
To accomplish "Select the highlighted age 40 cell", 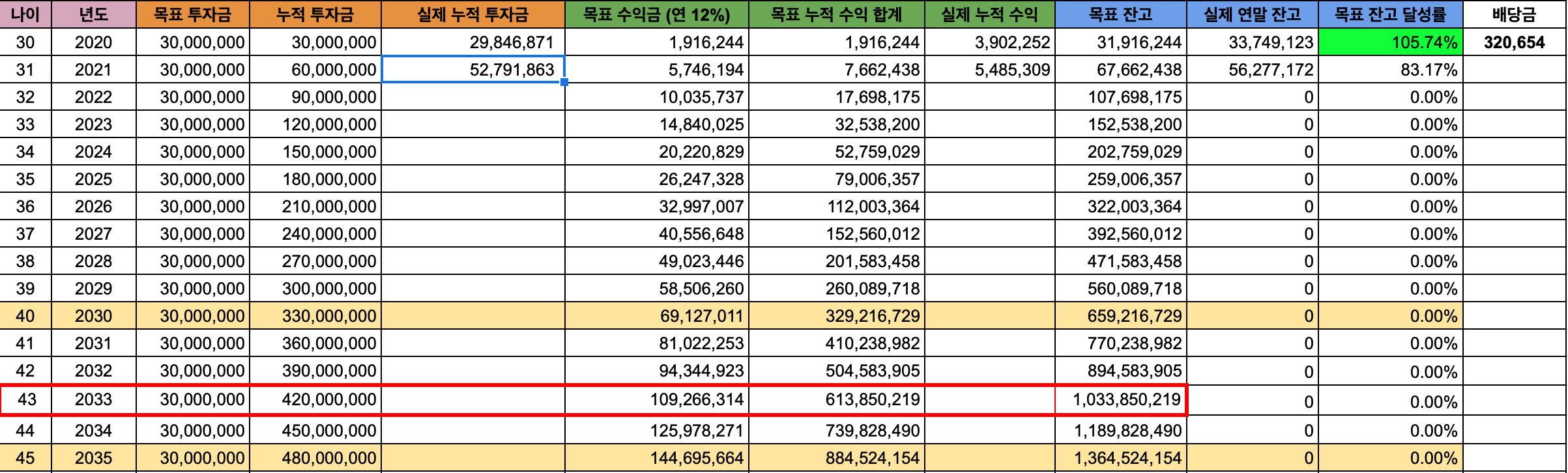I will click(25, 316).
